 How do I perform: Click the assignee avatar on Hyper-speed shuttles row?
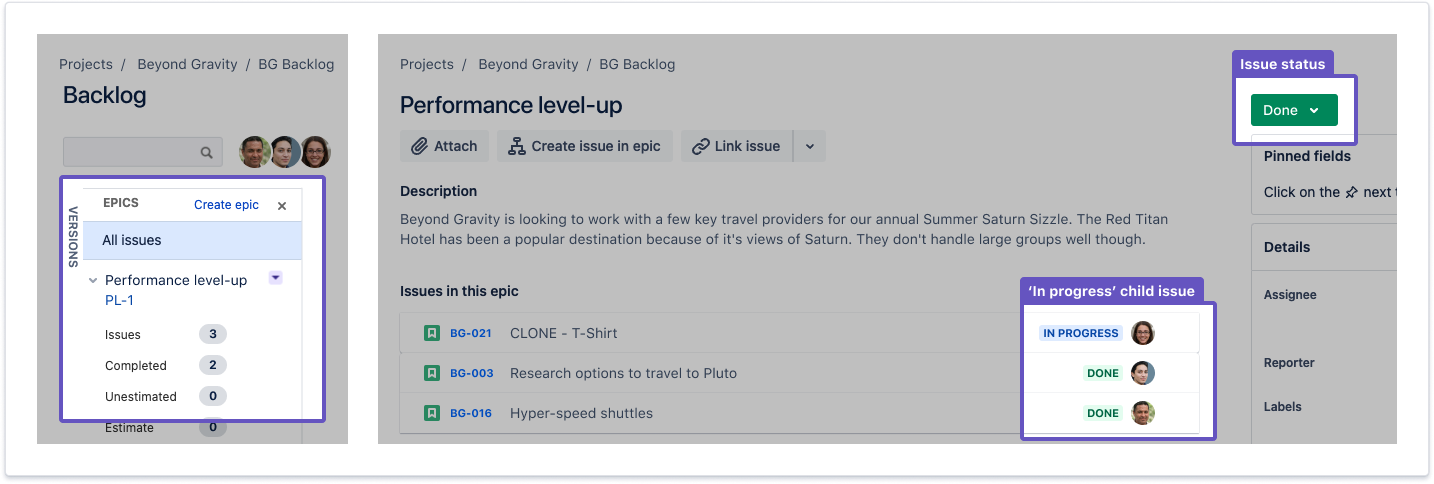pos(1143,413)
